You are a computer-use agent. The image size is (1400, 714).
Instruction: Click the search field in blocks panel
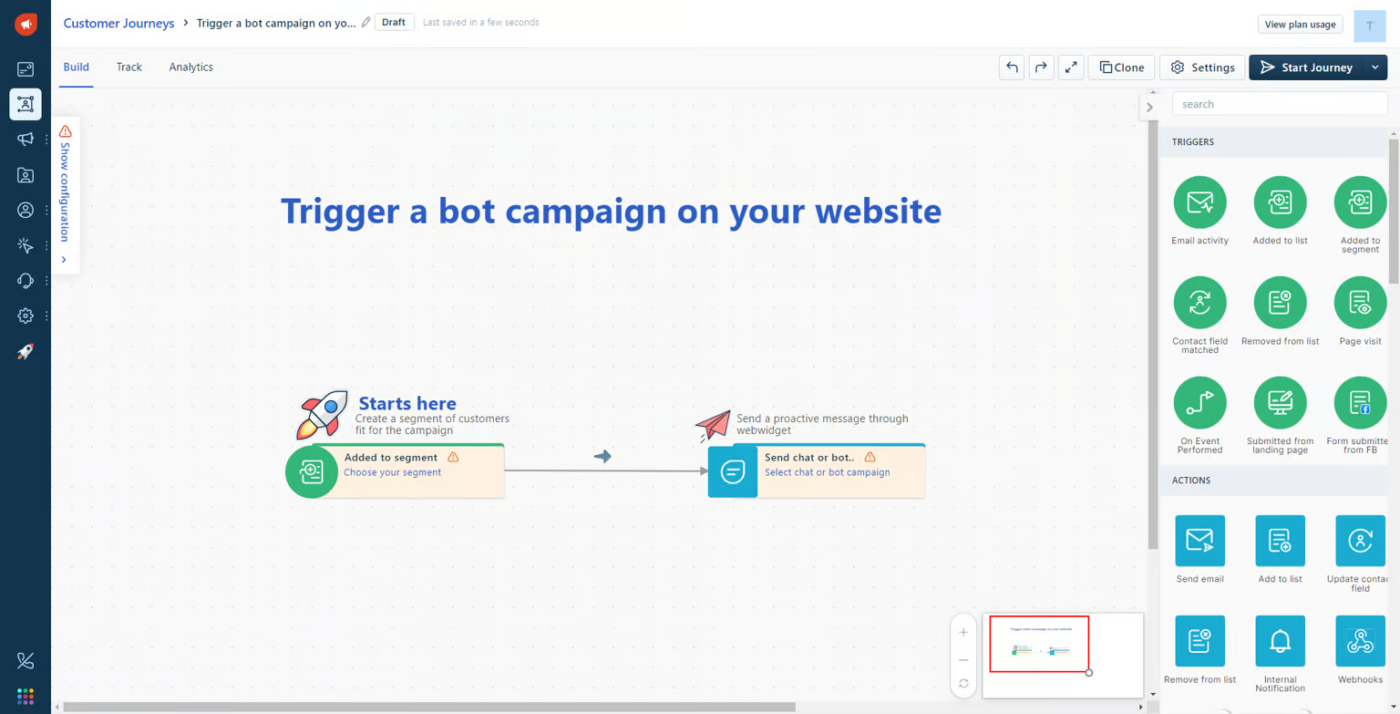[1279, 104]
